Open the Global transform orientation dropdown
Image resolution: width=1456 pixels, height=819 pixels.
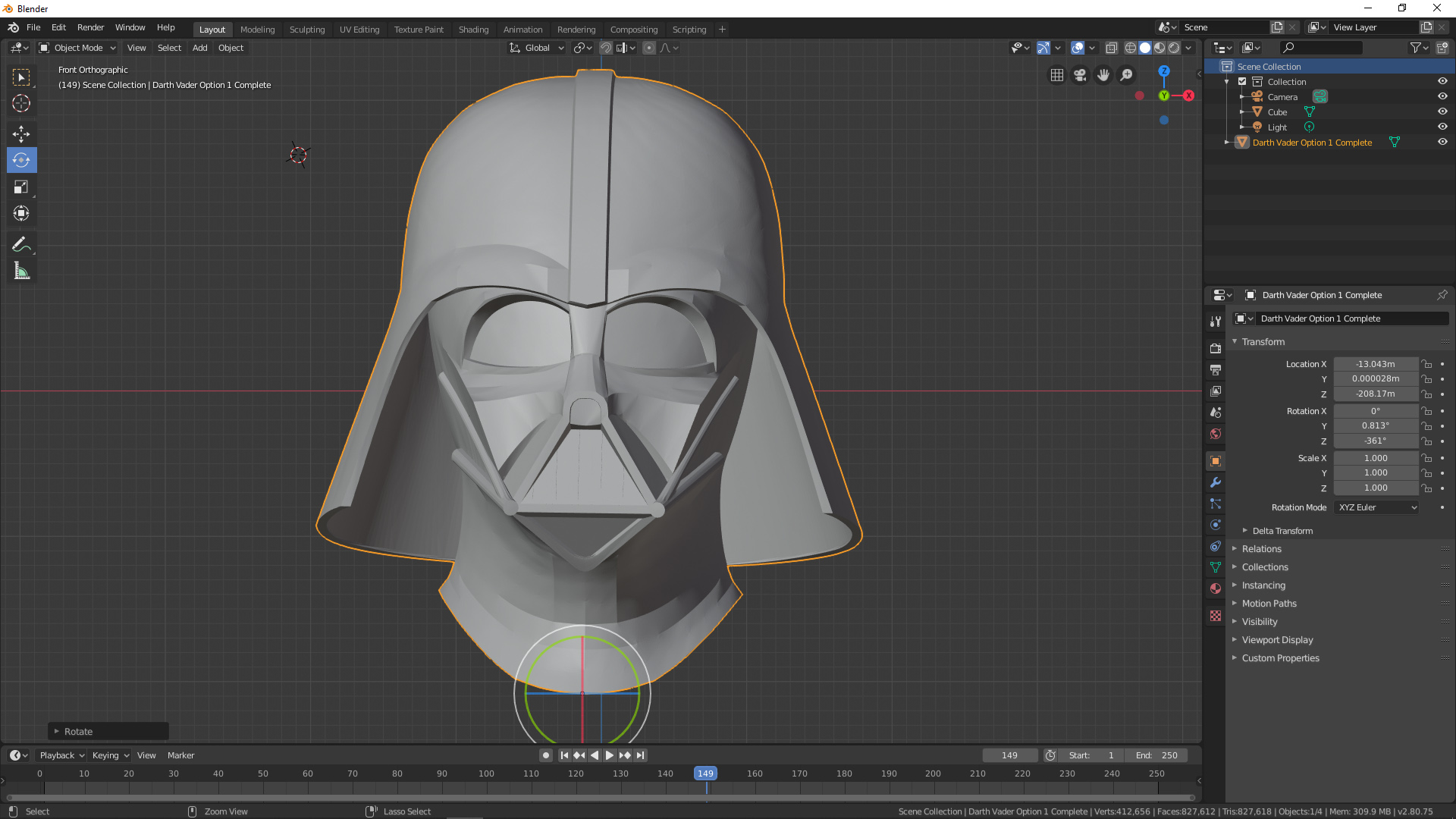coord(537,48)
